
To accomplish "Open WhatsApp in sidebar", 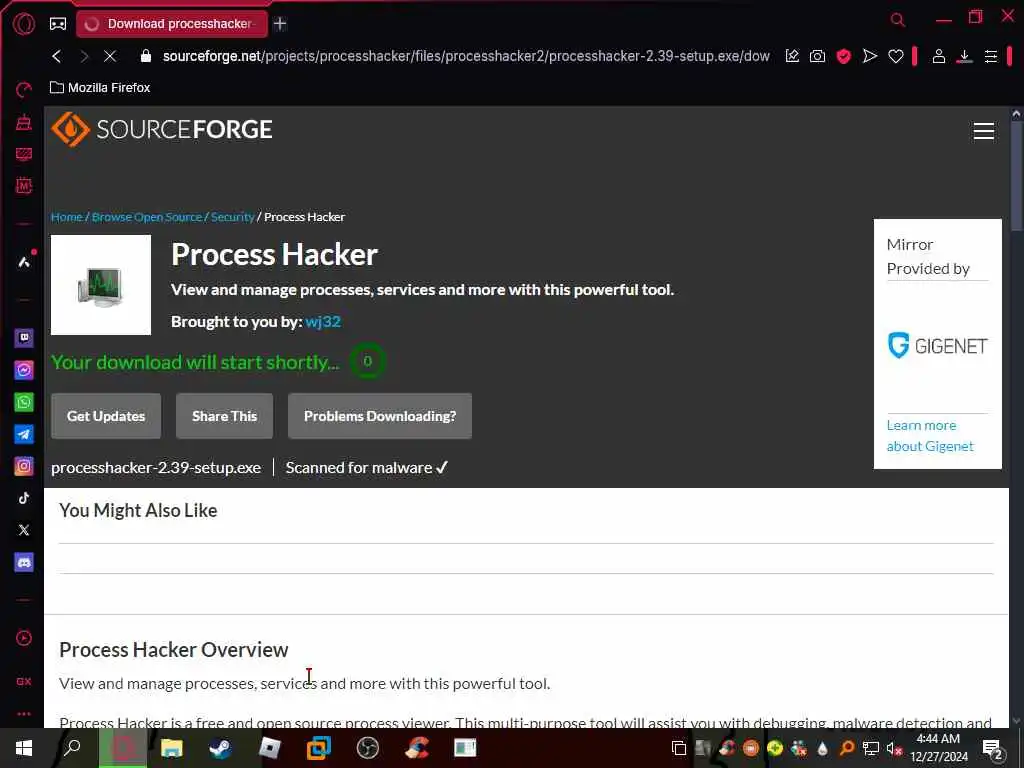I will 24,402.
